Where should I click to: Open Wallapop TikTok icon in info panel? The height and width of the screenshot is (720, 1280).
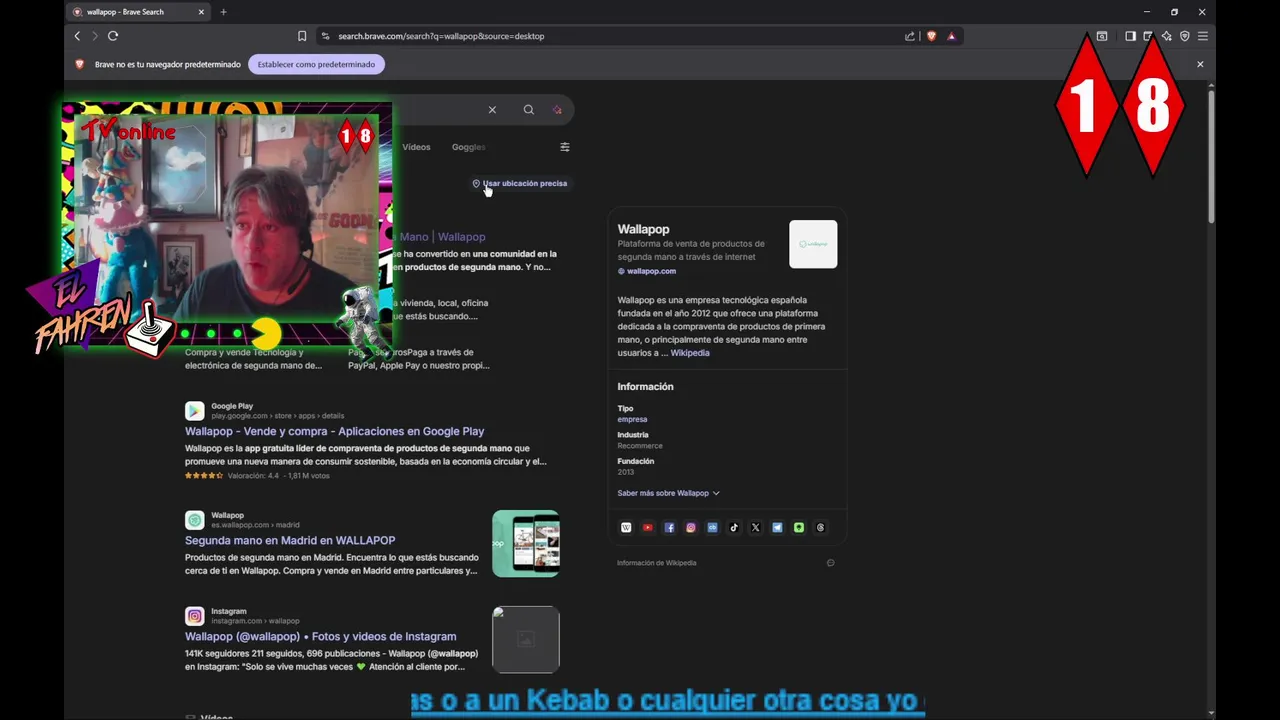click(x=734, y=528)
